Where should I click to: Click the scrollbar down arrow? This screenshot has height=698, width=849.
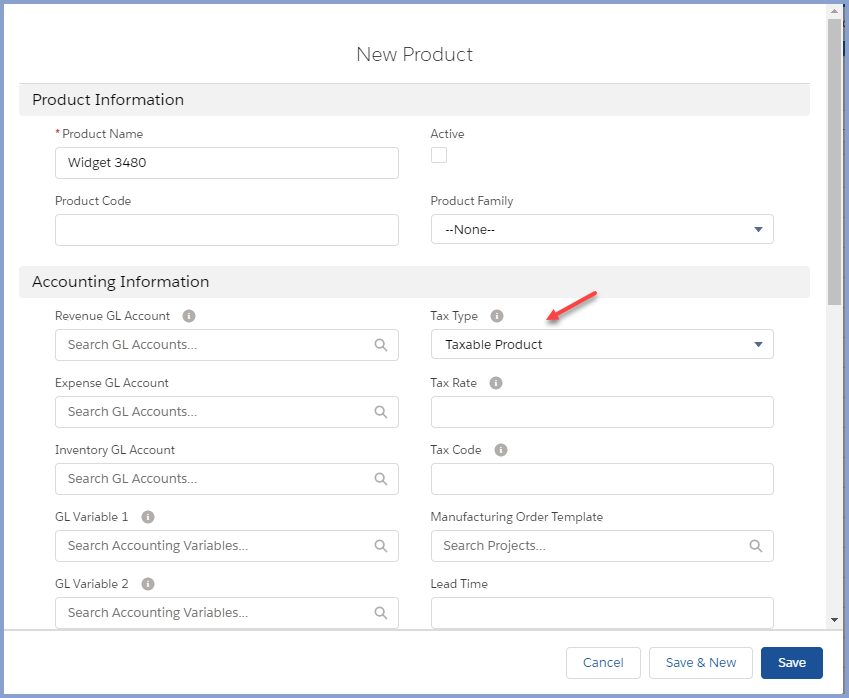pos(834,620)
